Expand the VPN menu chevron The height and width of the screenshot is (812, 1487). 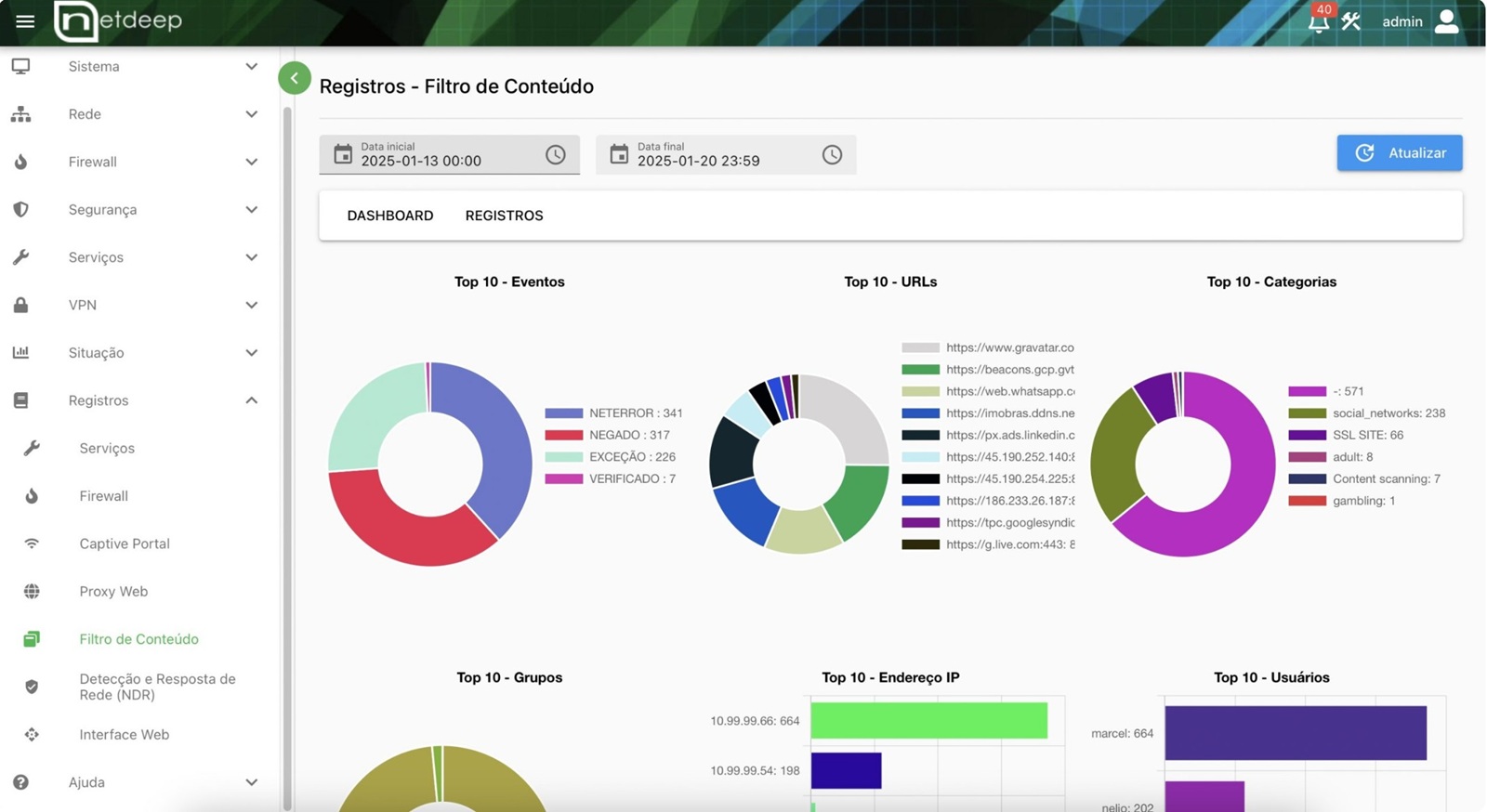pos(251,305)
